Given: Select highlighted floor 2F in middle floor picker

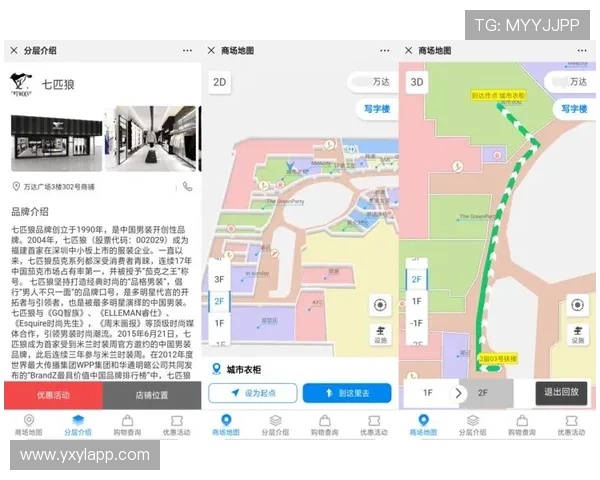Looking at the screenshot, I should (x=219, y=301).
